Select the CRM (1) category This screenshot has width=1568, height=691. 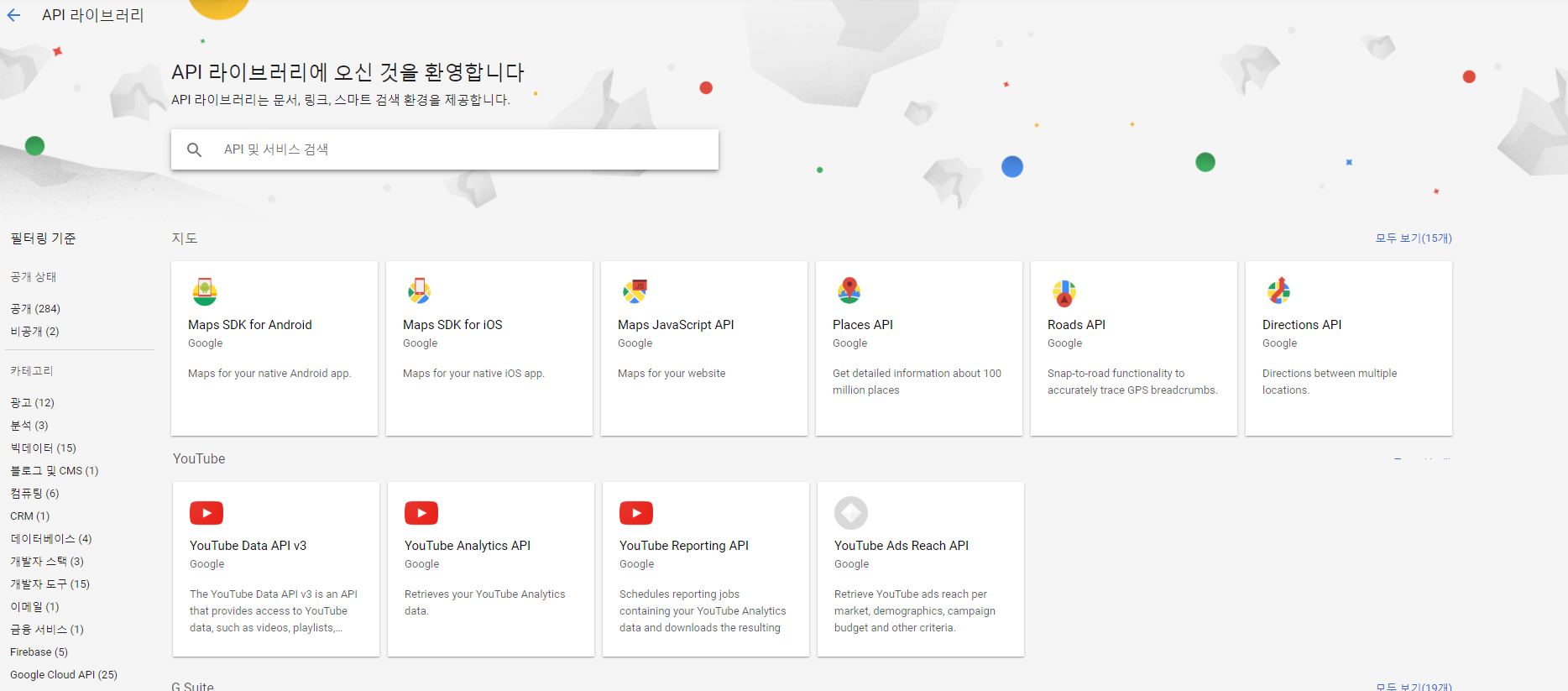[x=29, y=516]
